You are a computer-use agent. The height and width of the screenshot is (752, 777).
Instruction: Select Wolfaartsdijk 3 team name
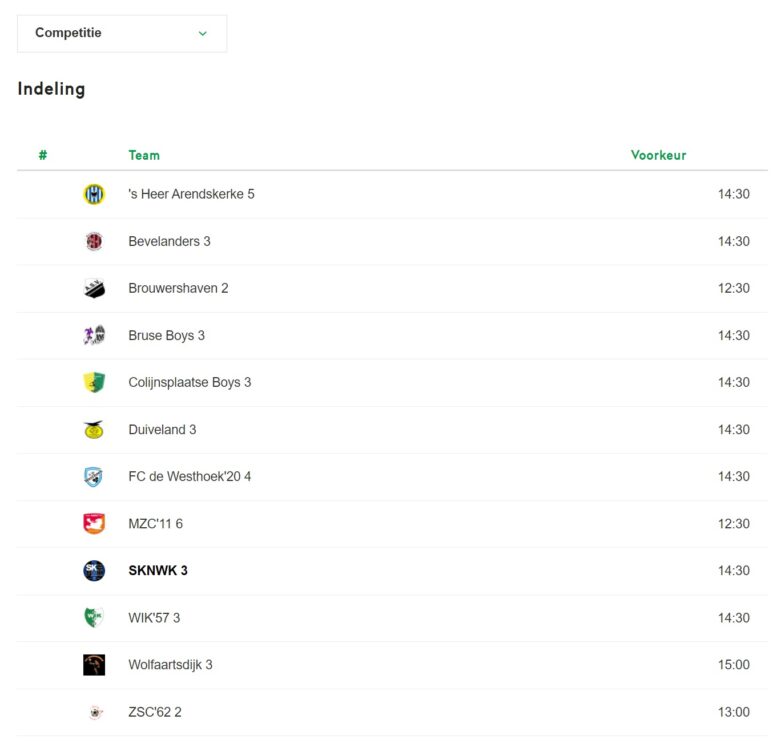pos(170,665)
